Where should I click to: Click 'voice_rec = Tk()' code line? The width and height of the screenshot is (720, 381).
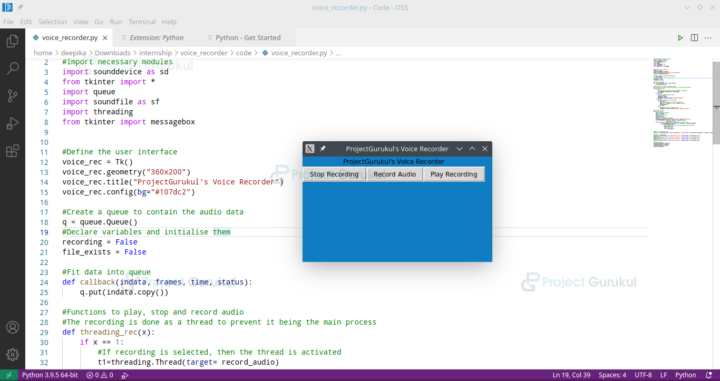pos(97,162)
